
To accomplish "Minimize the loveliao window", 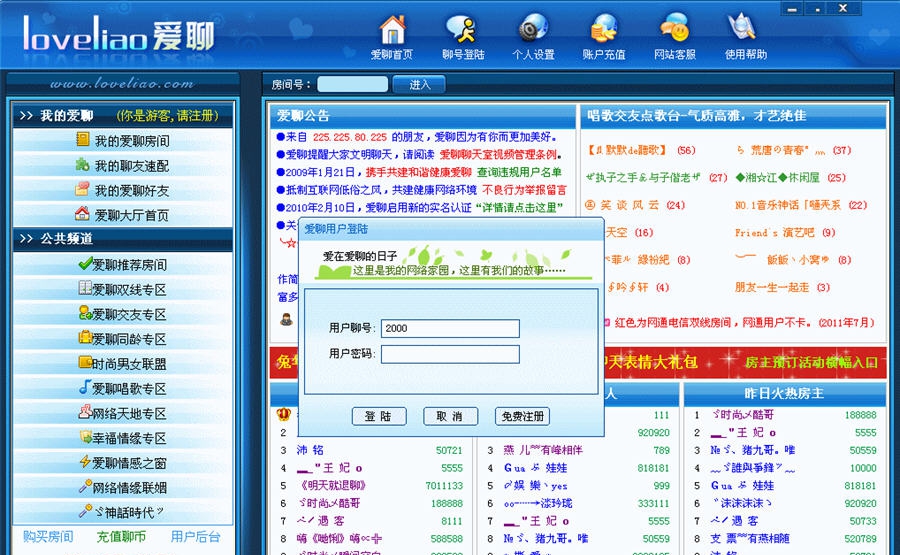I will click(792, 9).
